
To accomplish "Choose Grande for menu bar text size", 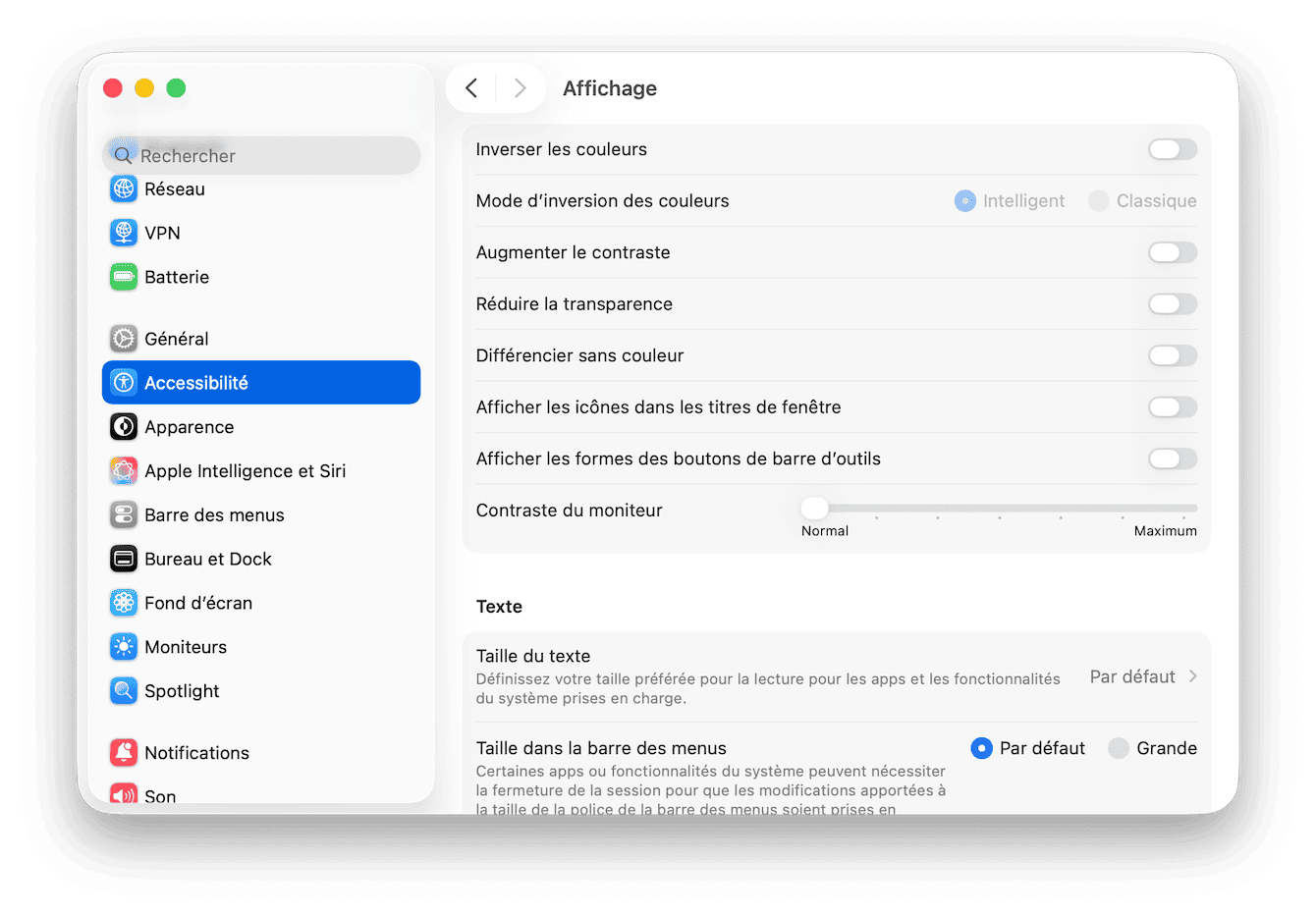I will click(x=1119, y=747).
